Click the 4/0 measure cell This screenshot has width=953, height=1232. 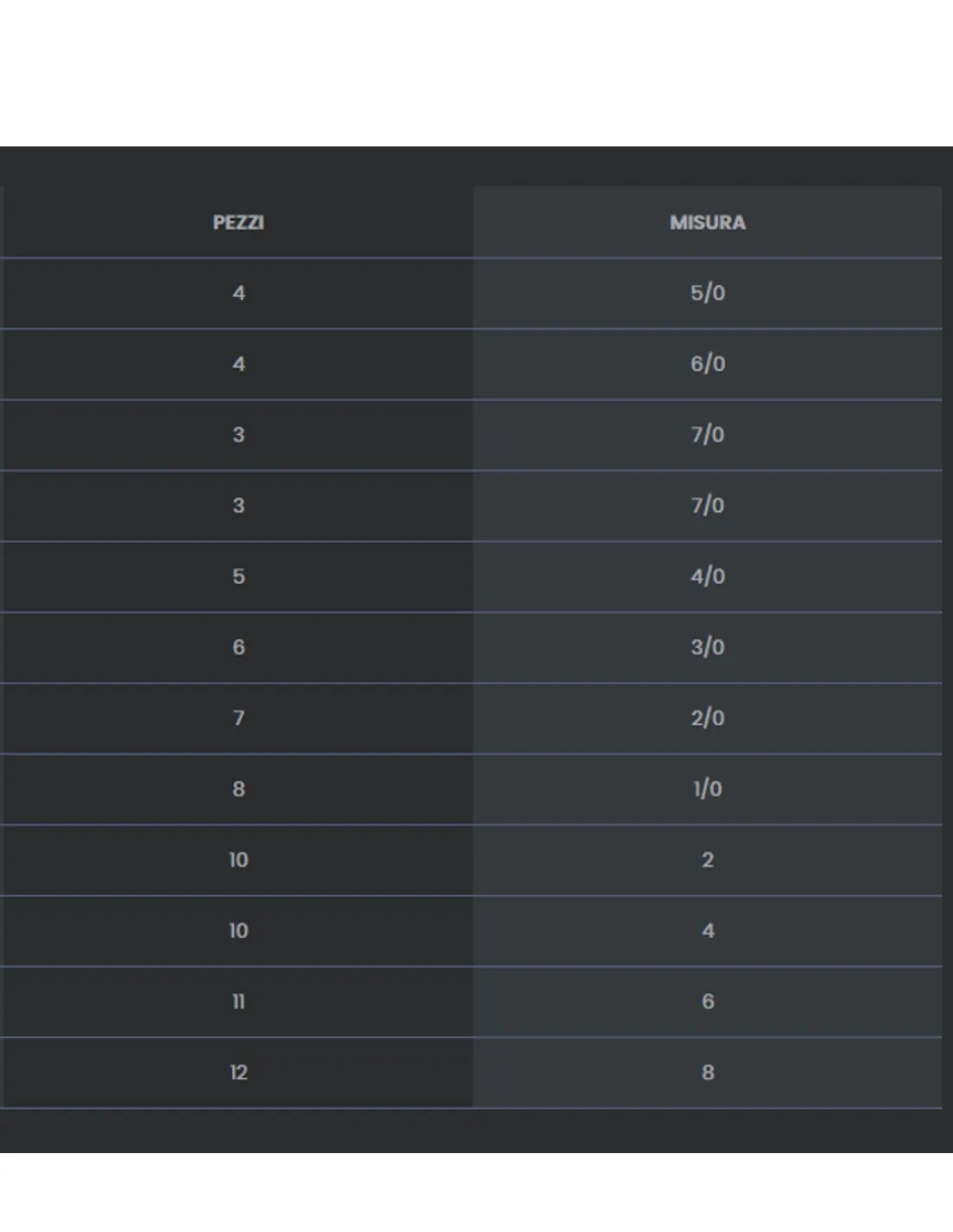tap(707, 577)
